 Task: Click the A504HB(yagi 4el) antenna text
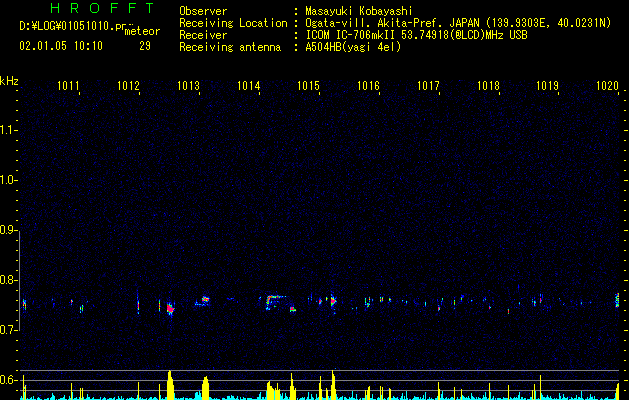353,47
